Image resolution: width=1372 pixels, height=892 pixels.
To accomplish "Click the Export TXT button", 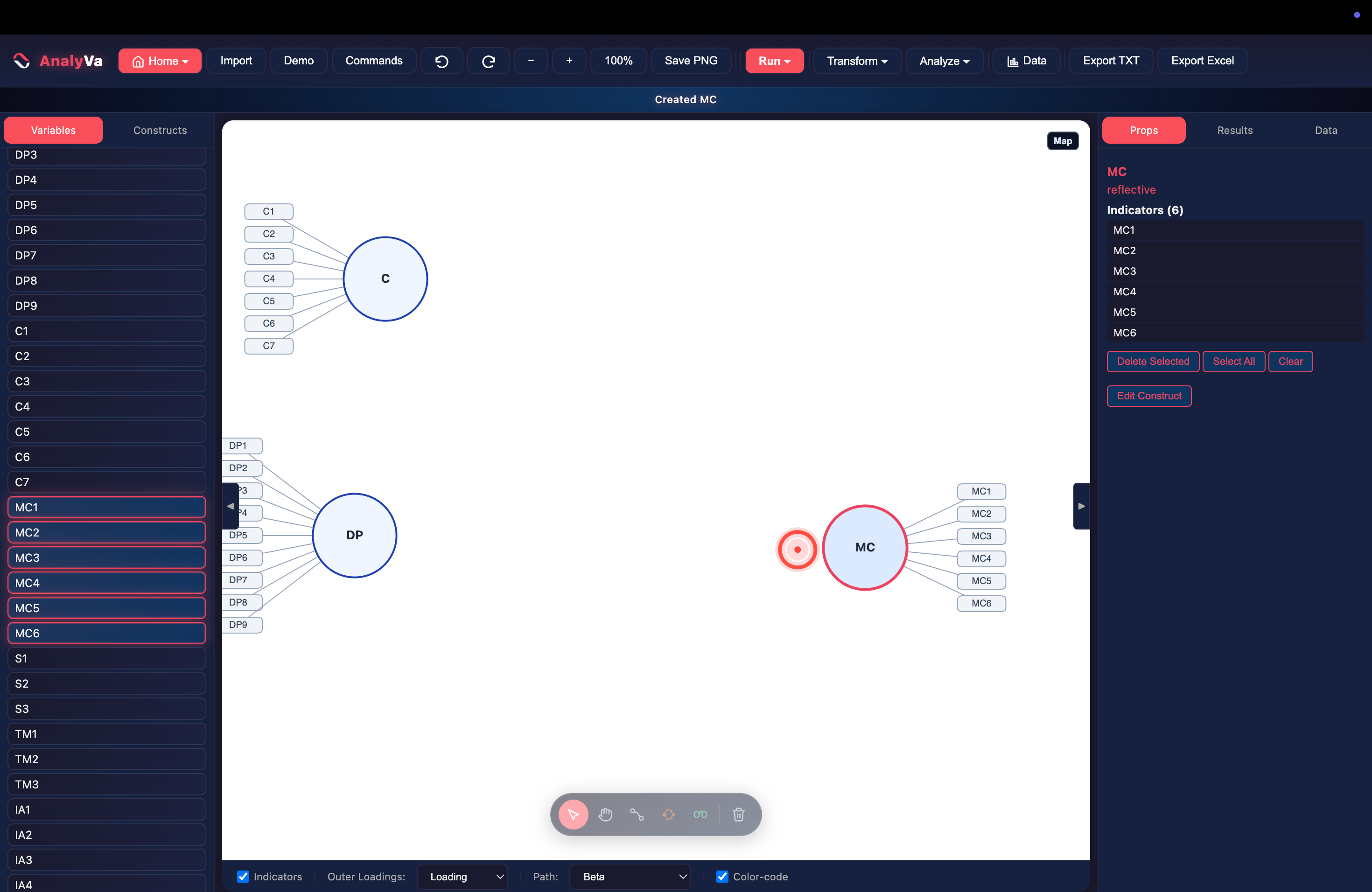I will [1111, 61].
